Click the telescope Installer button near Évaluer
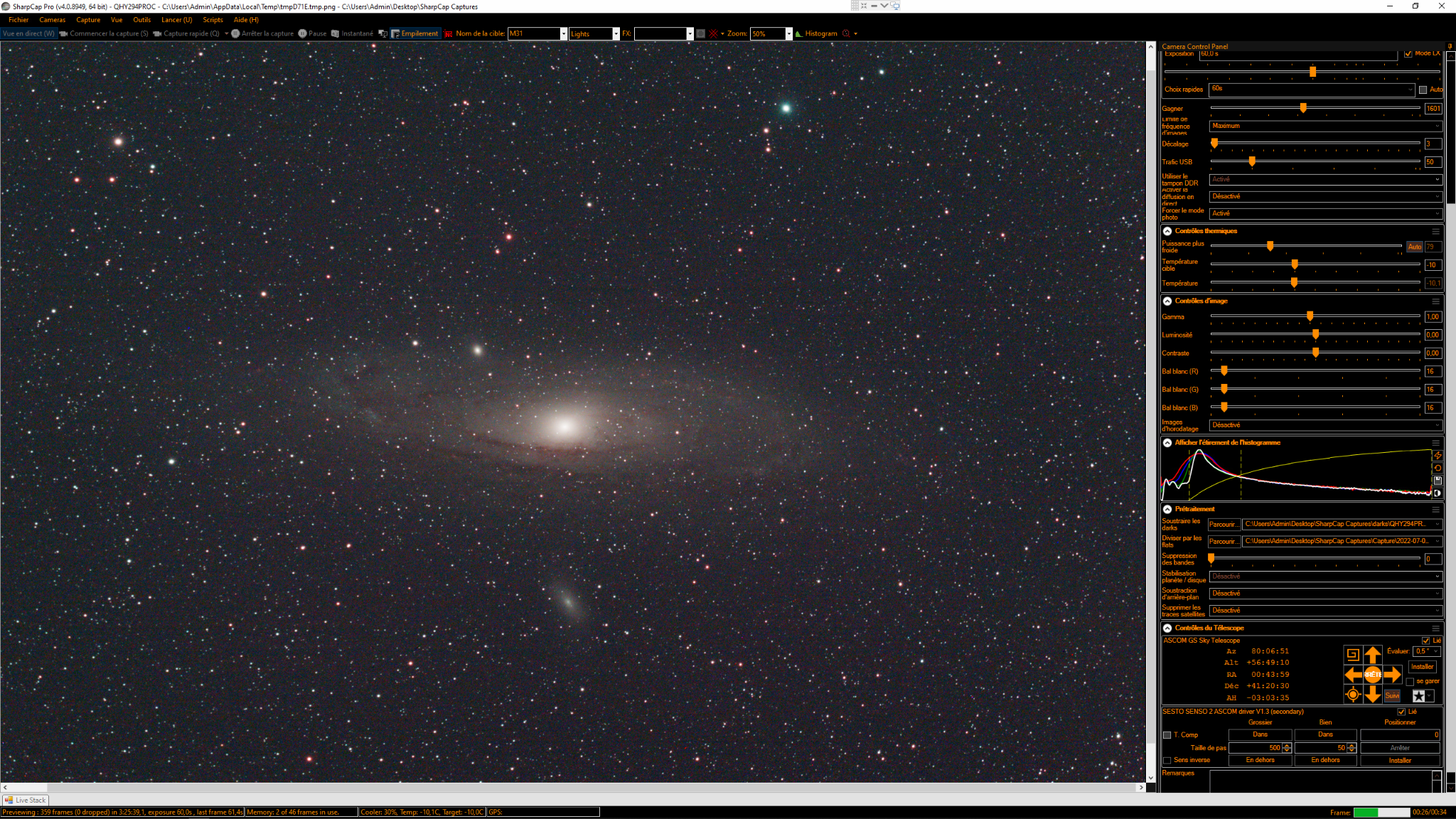The height and width of the screenshot is (819, 1456). pos(1422,667)
